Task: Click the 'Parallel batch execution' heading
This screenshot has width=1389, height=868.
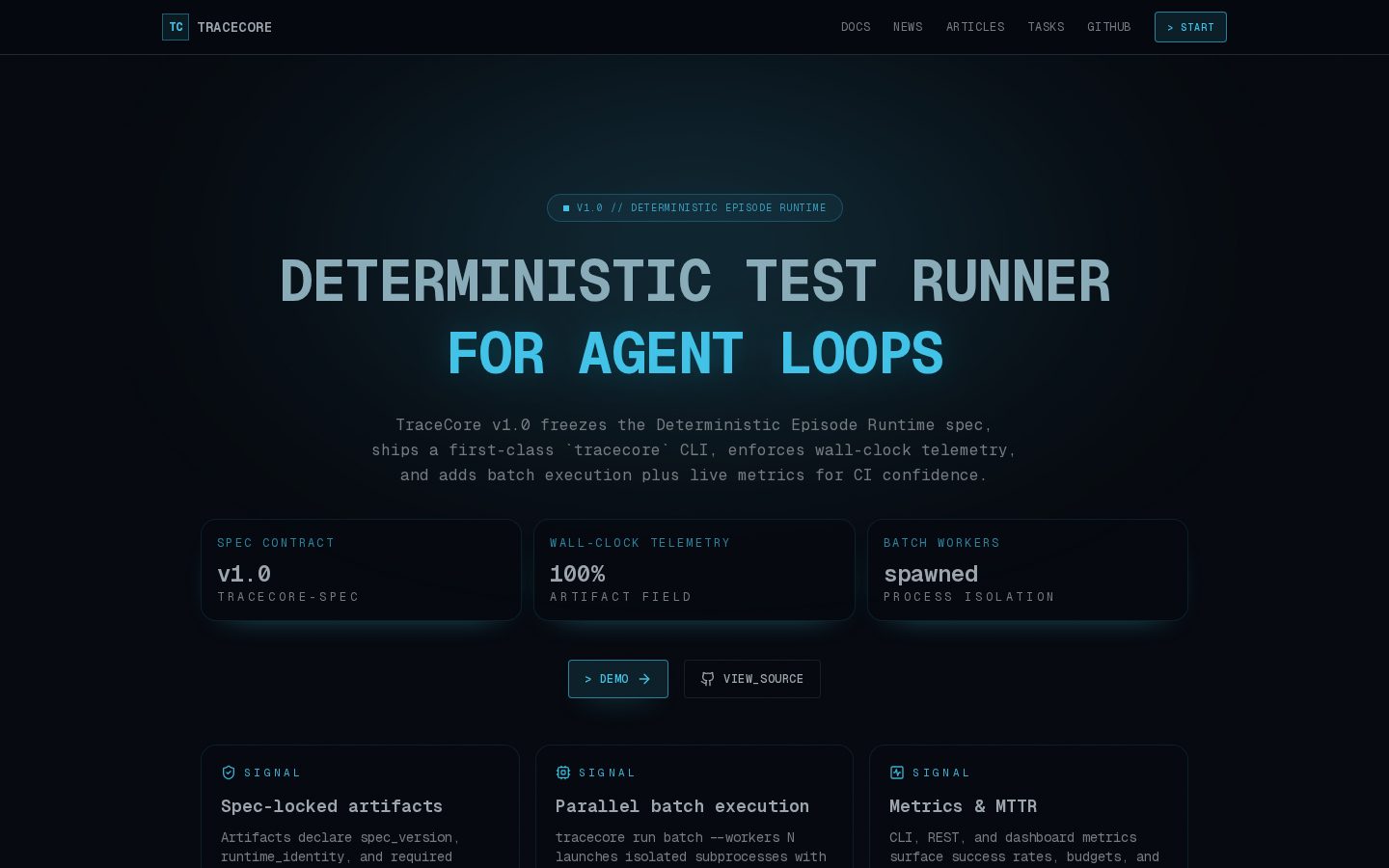Action: tap(682, 806)
